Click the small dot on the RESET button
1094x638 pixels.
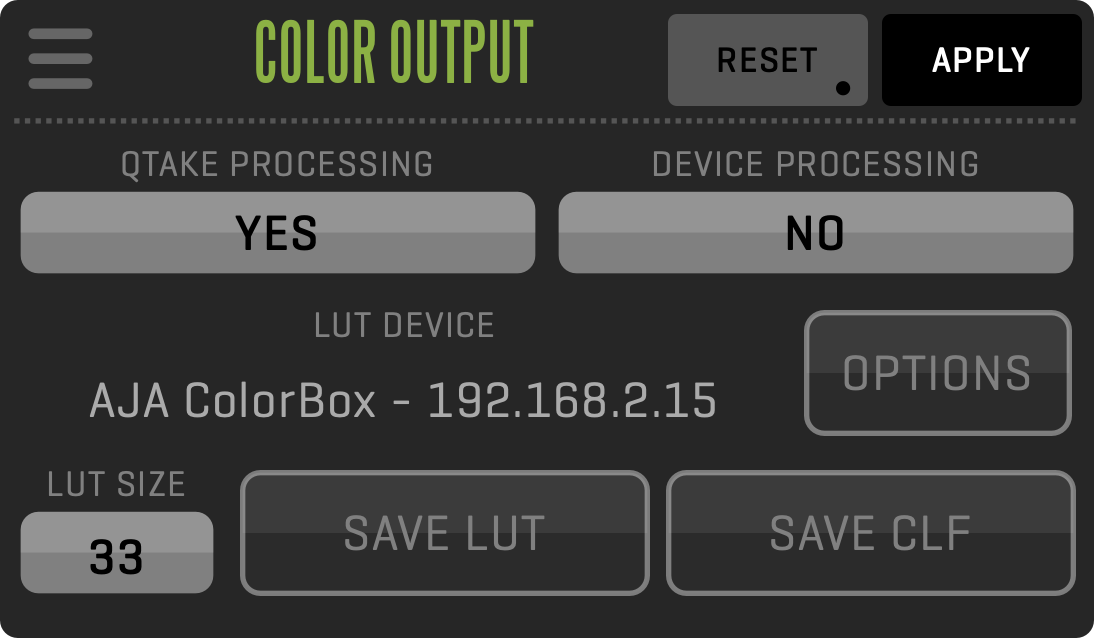pyautogui.click(x=843, y=88)
